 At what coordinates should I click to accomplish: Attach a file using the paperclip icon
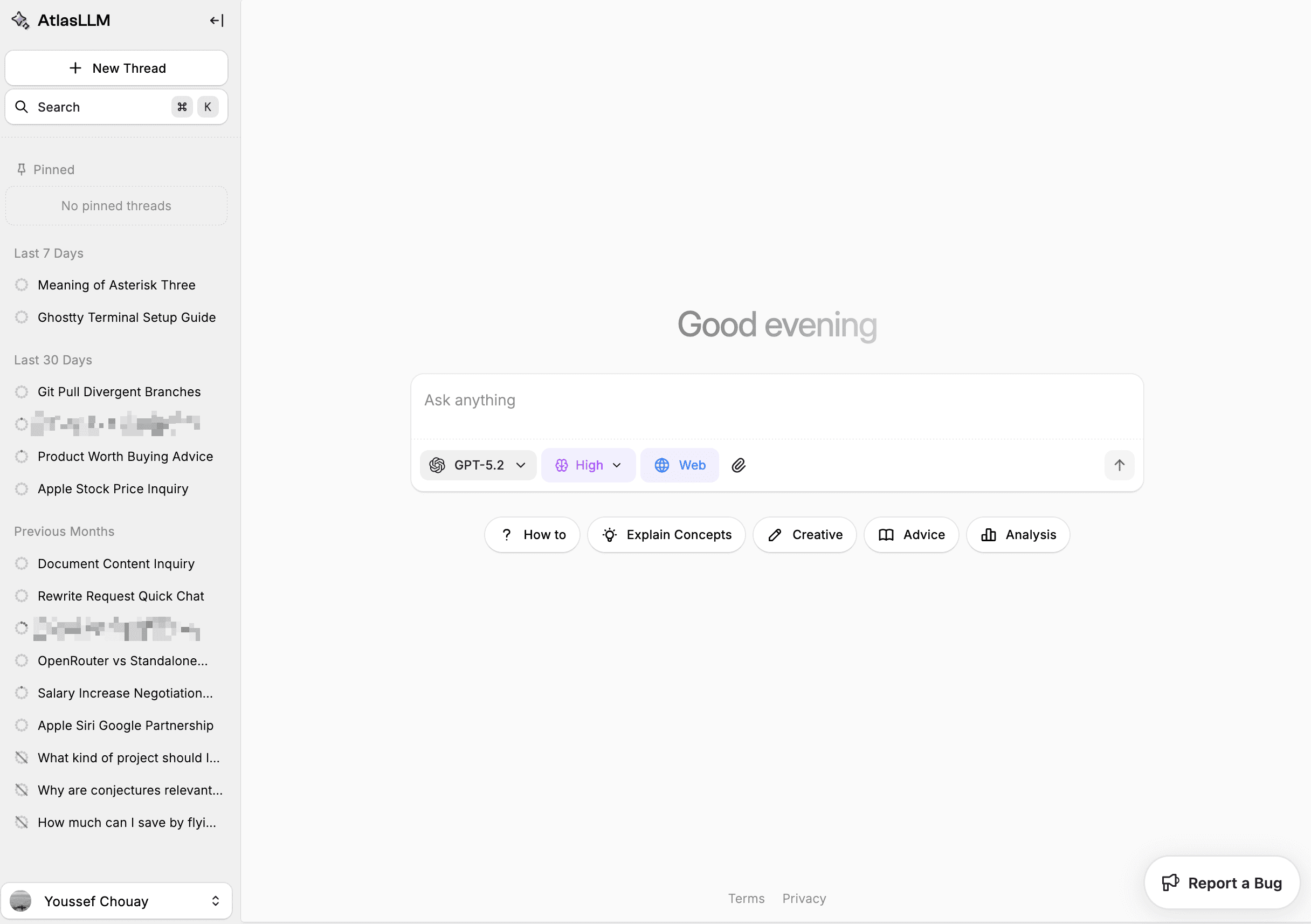click(x=739, y=465)
